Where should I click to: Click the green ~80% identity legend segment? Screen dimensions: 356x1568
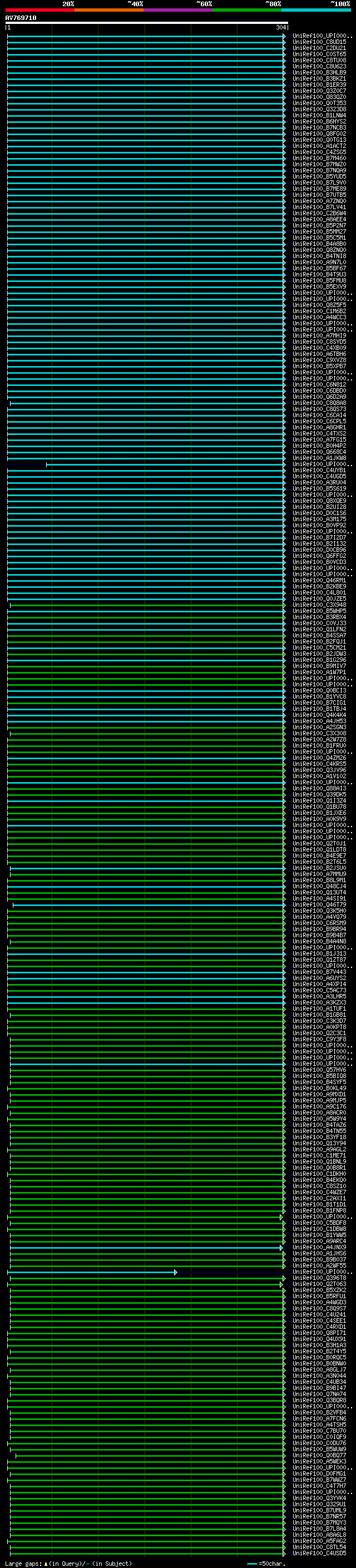(x=246, y=10)
